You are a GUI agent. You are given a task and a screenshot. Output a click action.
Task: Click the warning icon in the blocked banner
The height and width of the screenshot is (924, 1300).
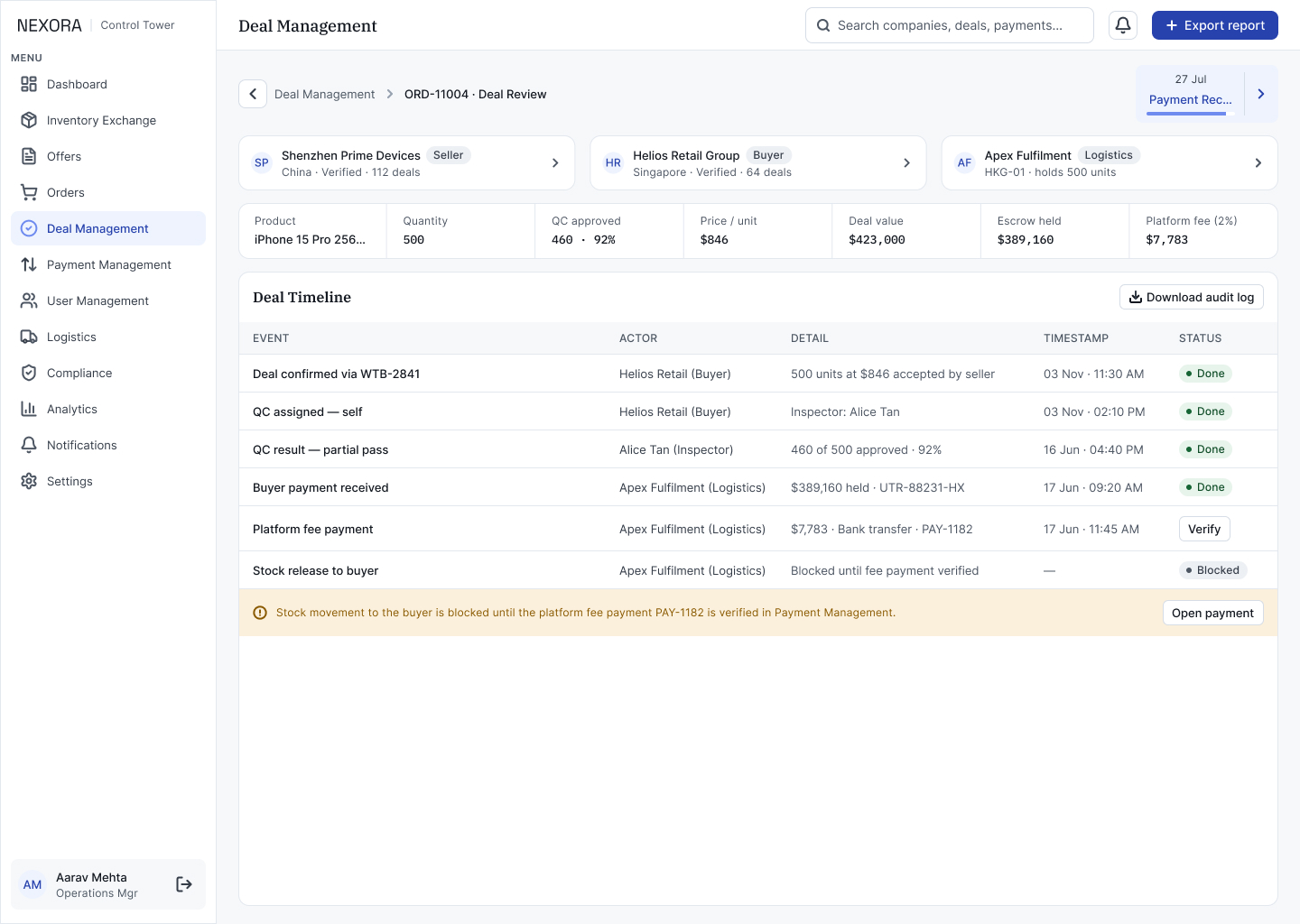260,613
